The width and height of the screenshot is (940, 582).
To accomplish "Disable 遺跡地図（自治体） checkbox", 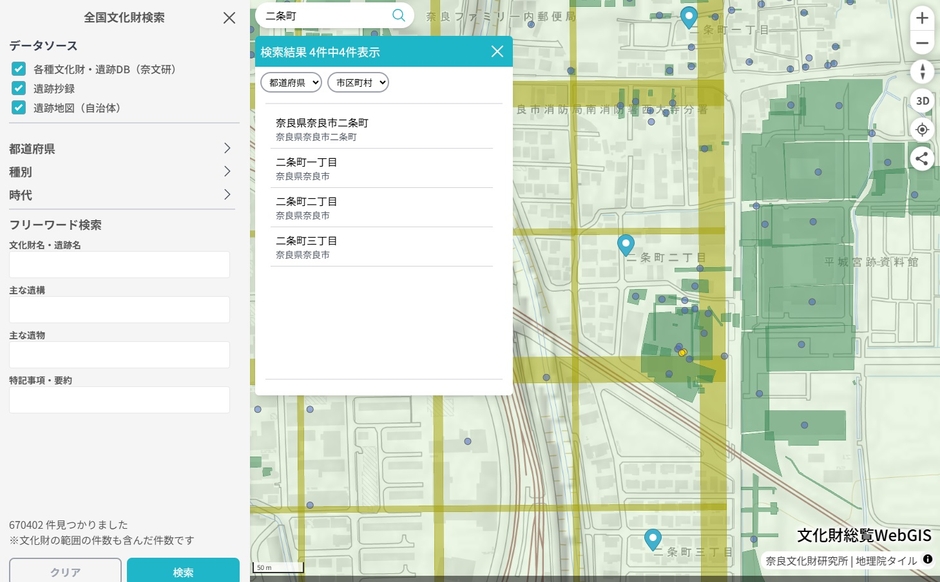I will pos(19,108).
